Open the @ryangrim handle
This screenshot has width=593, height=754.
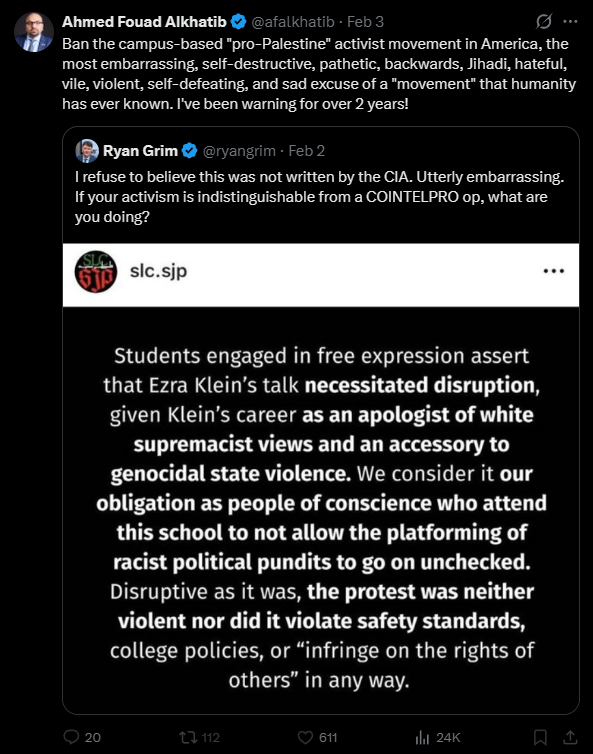[x=239, y=151]
